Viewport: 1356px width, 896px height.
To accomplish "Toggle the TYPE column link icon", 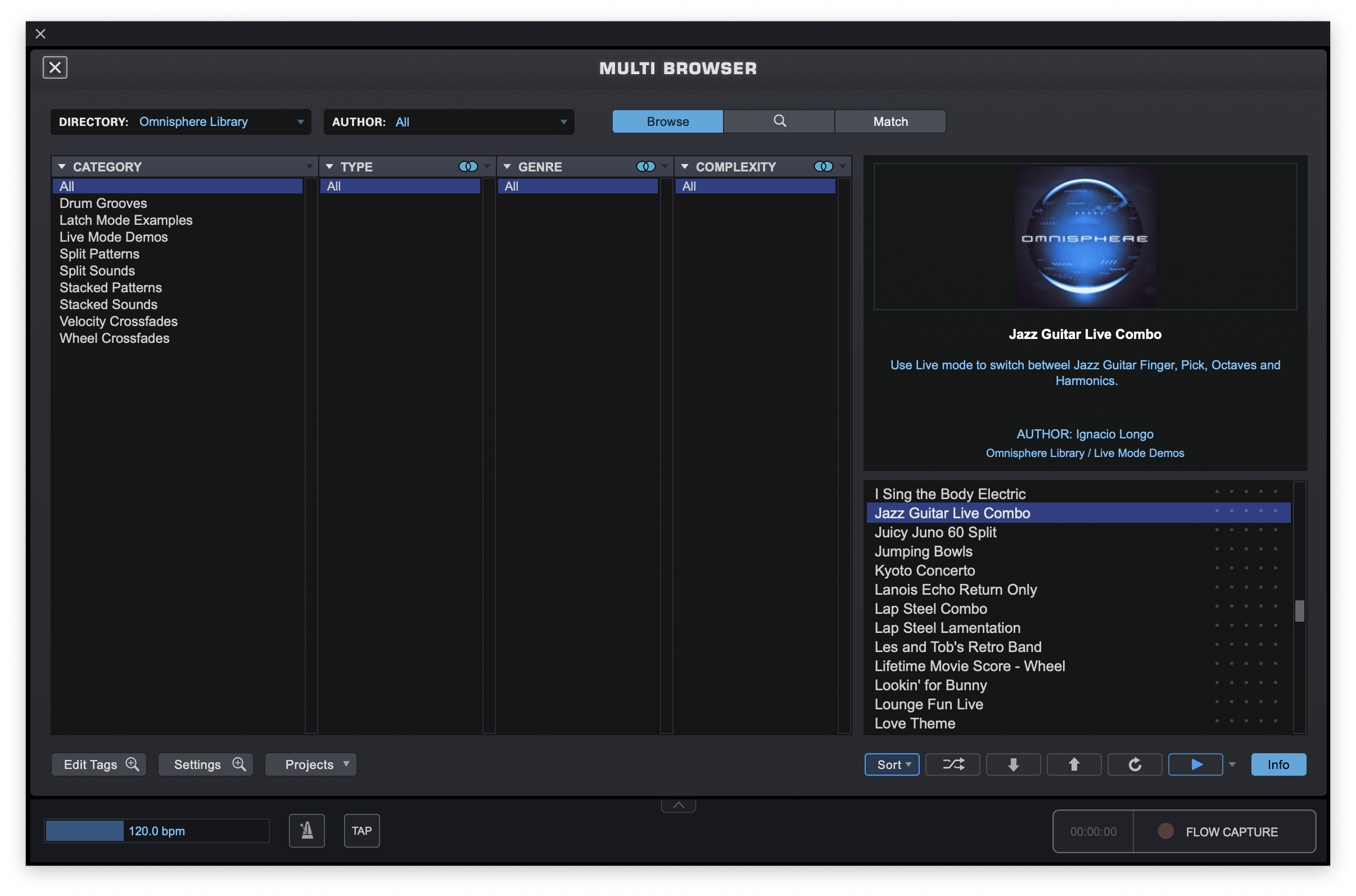I will pyautogui.click(x=468, y=167).
